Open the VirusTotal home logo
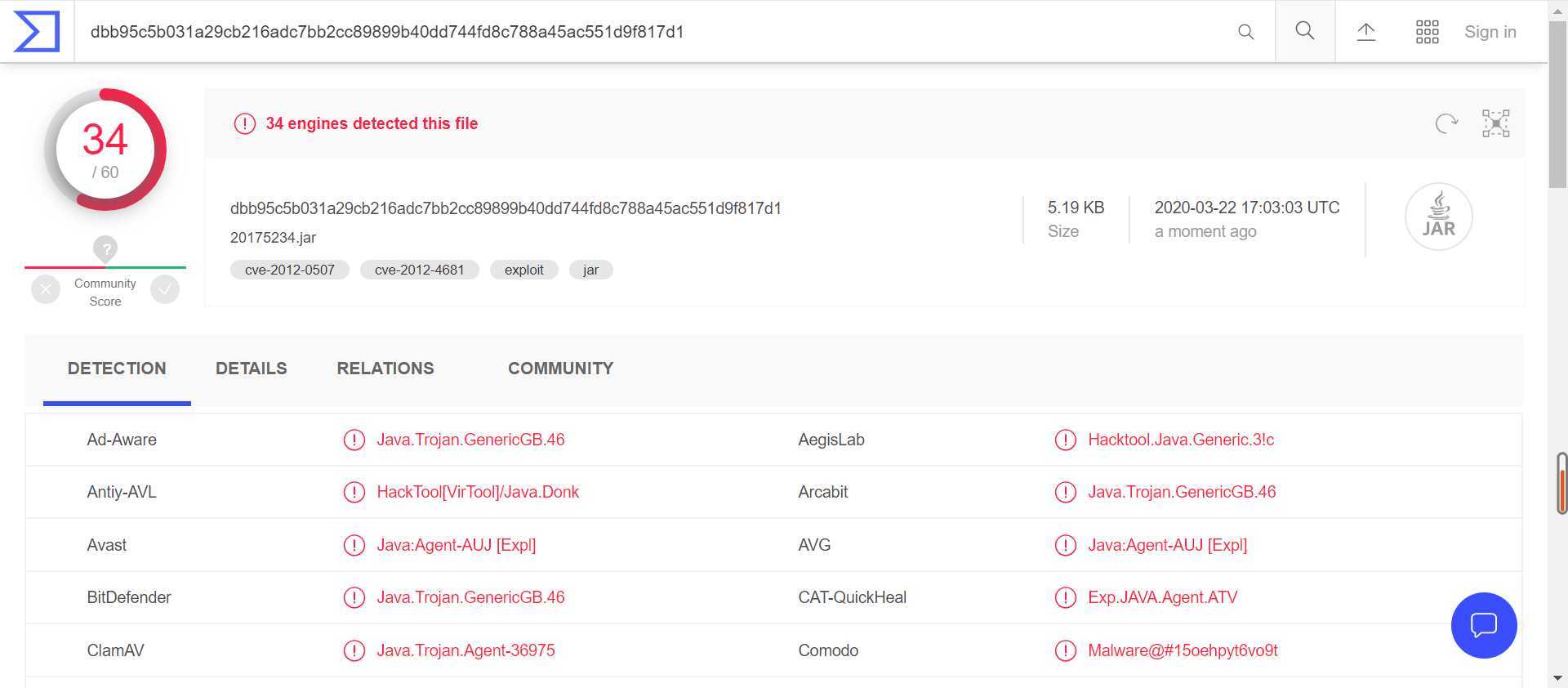1568x688 pixels. pos(37,32)
